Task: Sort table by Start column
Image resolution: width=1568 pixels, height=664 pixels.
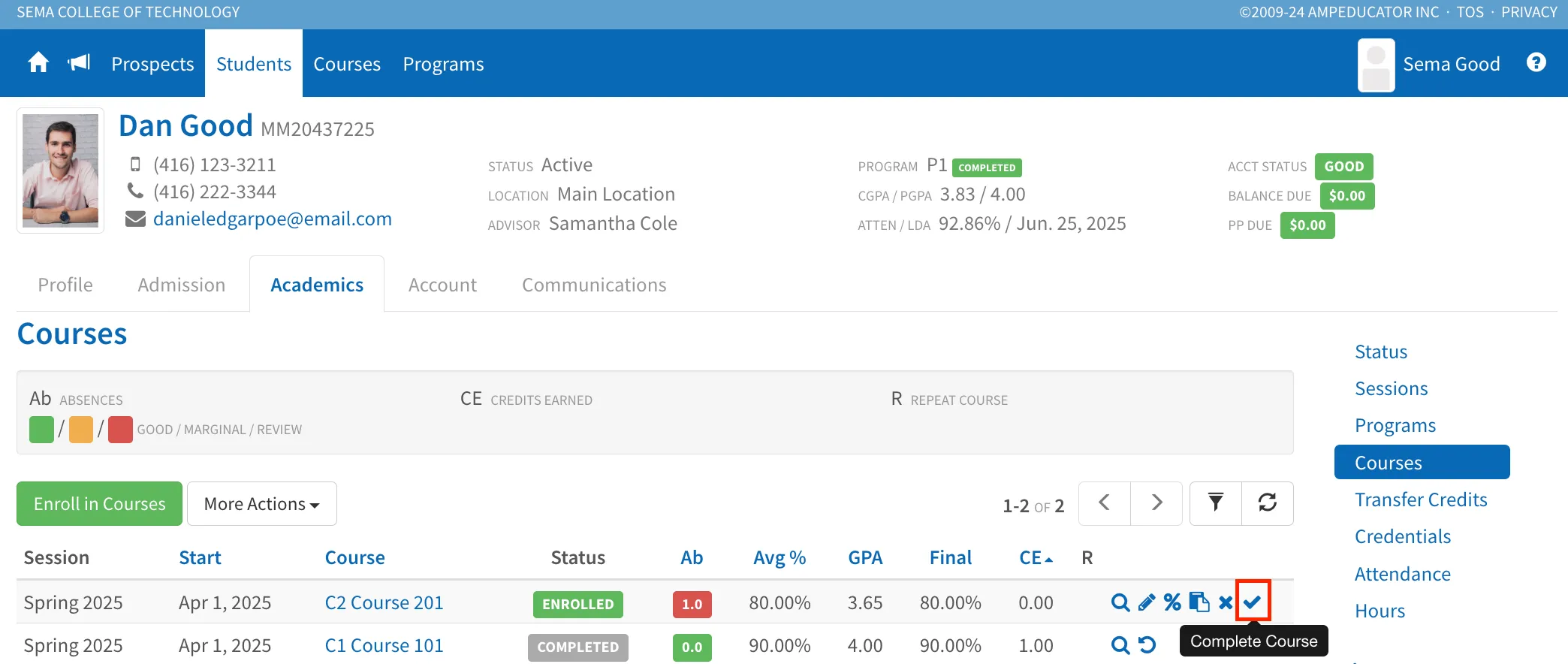Action: (200, 557)
